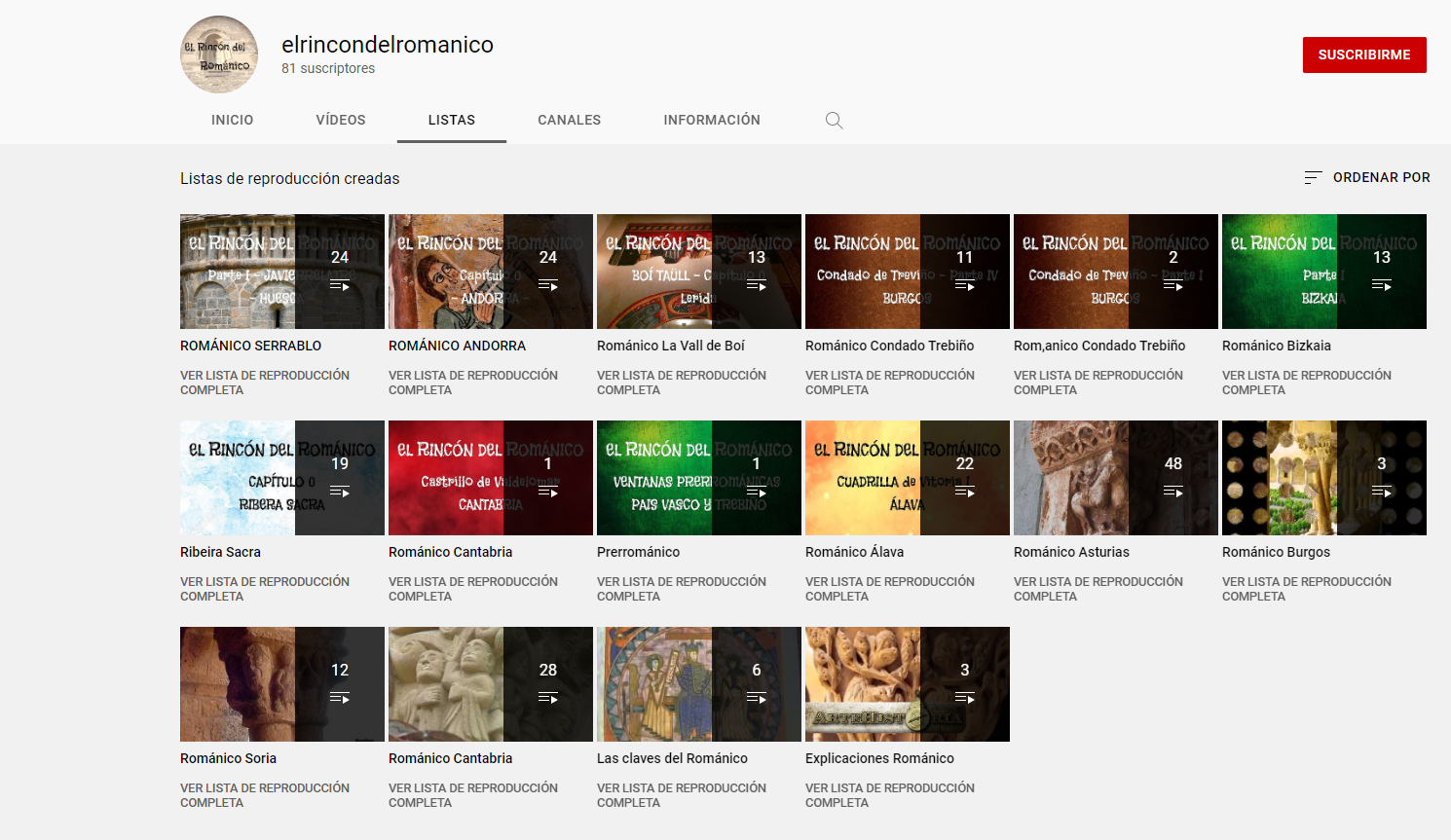The width and height of the screenshot is (1451, 840).
Task: Open the Románico Bizkaia playlist thumbnail
Action: click(1324, 272)
